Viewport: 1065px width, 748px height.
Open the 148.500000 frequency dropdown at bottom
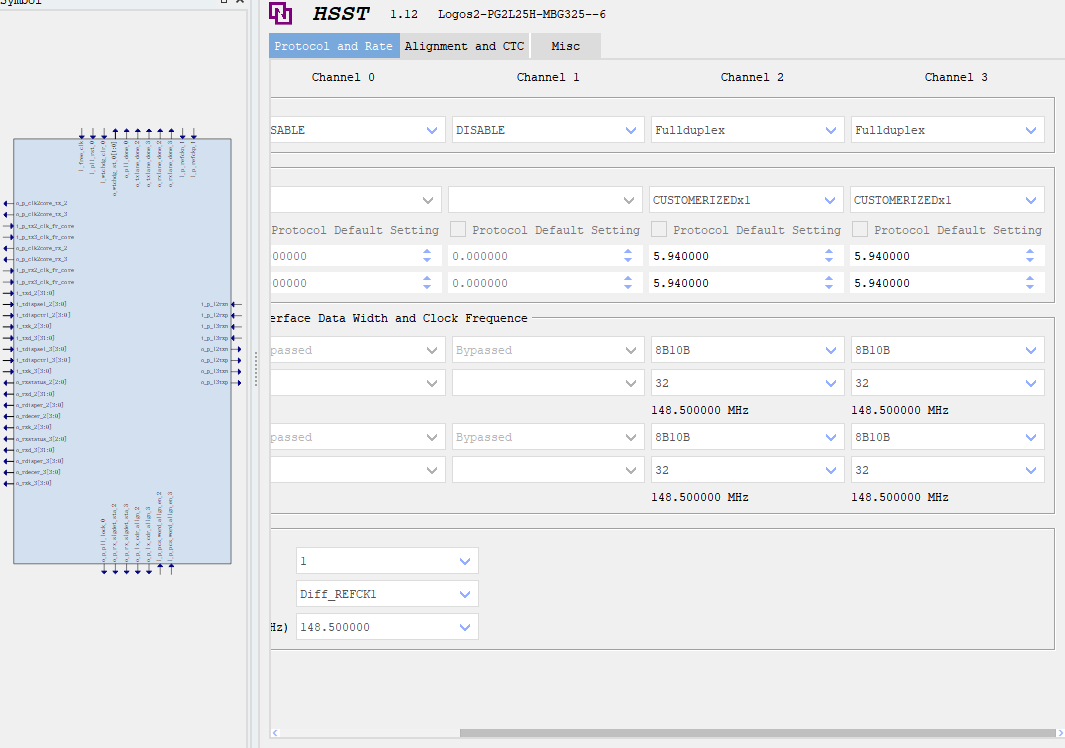click(x=387, y=627)
